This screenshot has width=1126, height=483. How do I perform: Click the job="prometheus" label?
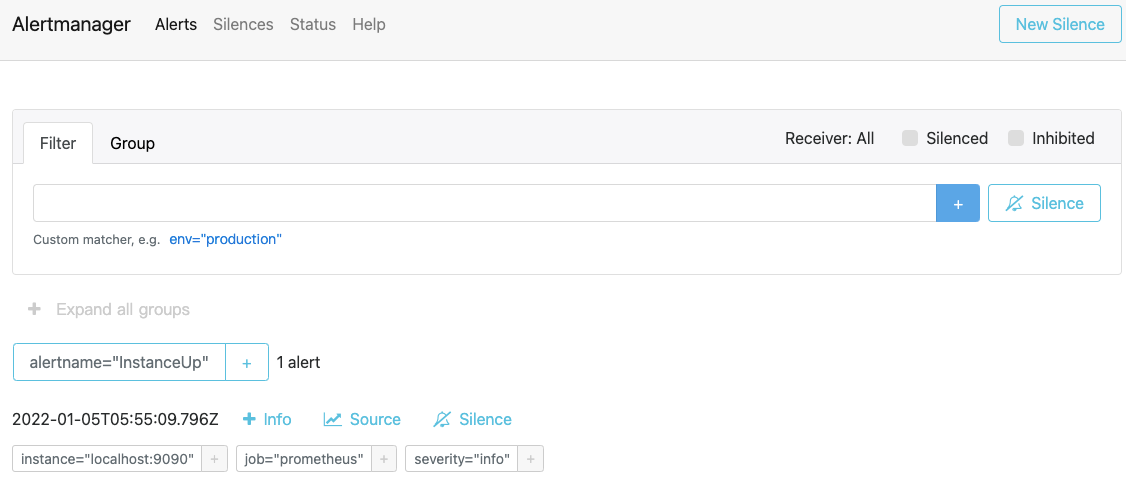click(304, 459)
